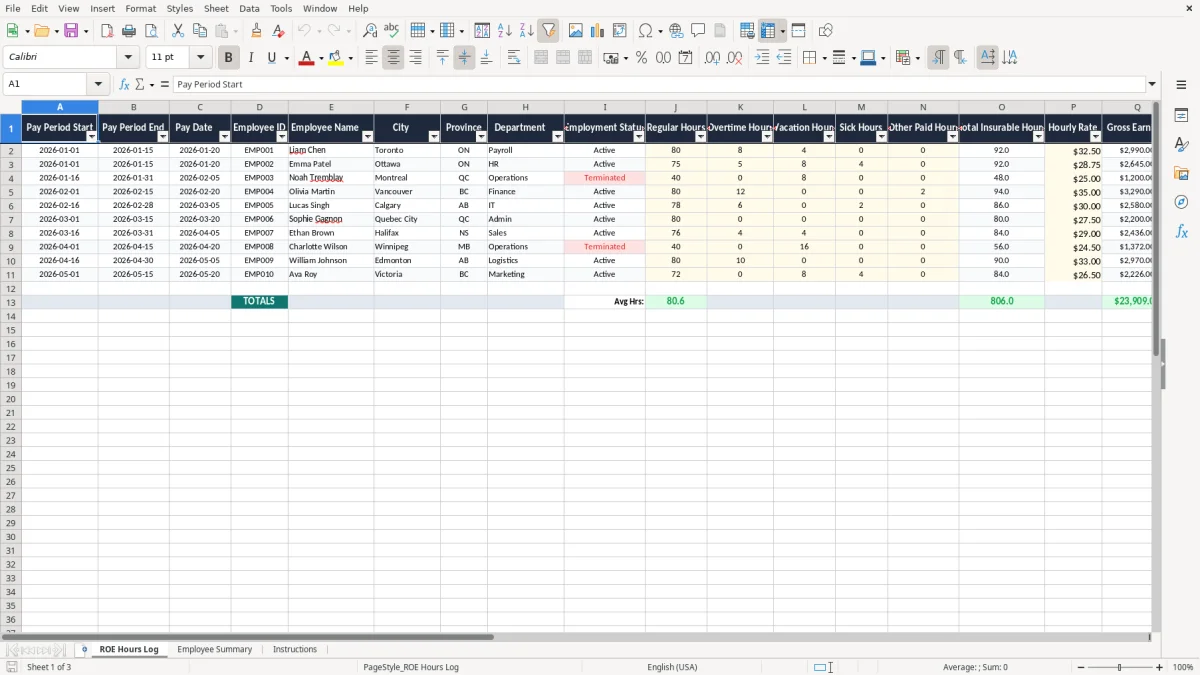Open the Department column filter dropdown
Viewport: 1200px width, 675px height.
point(557,137)
